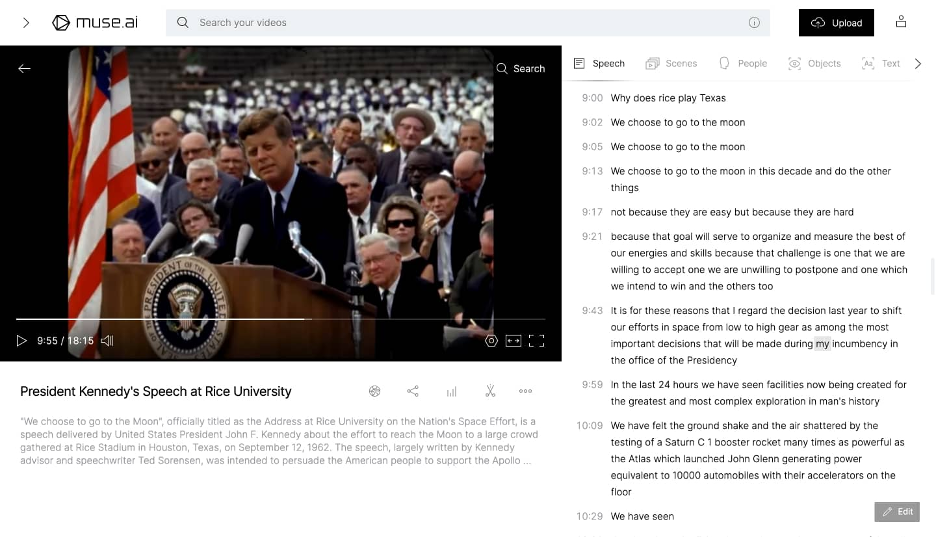The width and height of the screenshot is (936, 538).
Task: Click the scissors trim icon
Action: coord(490,391)
